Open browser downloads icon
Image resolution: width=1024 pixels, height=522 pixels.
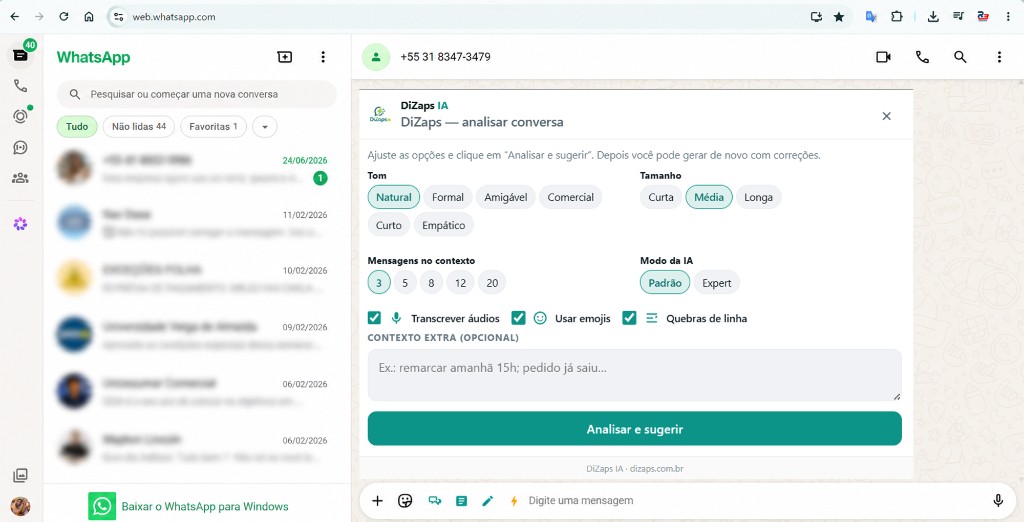coord(933,17)
